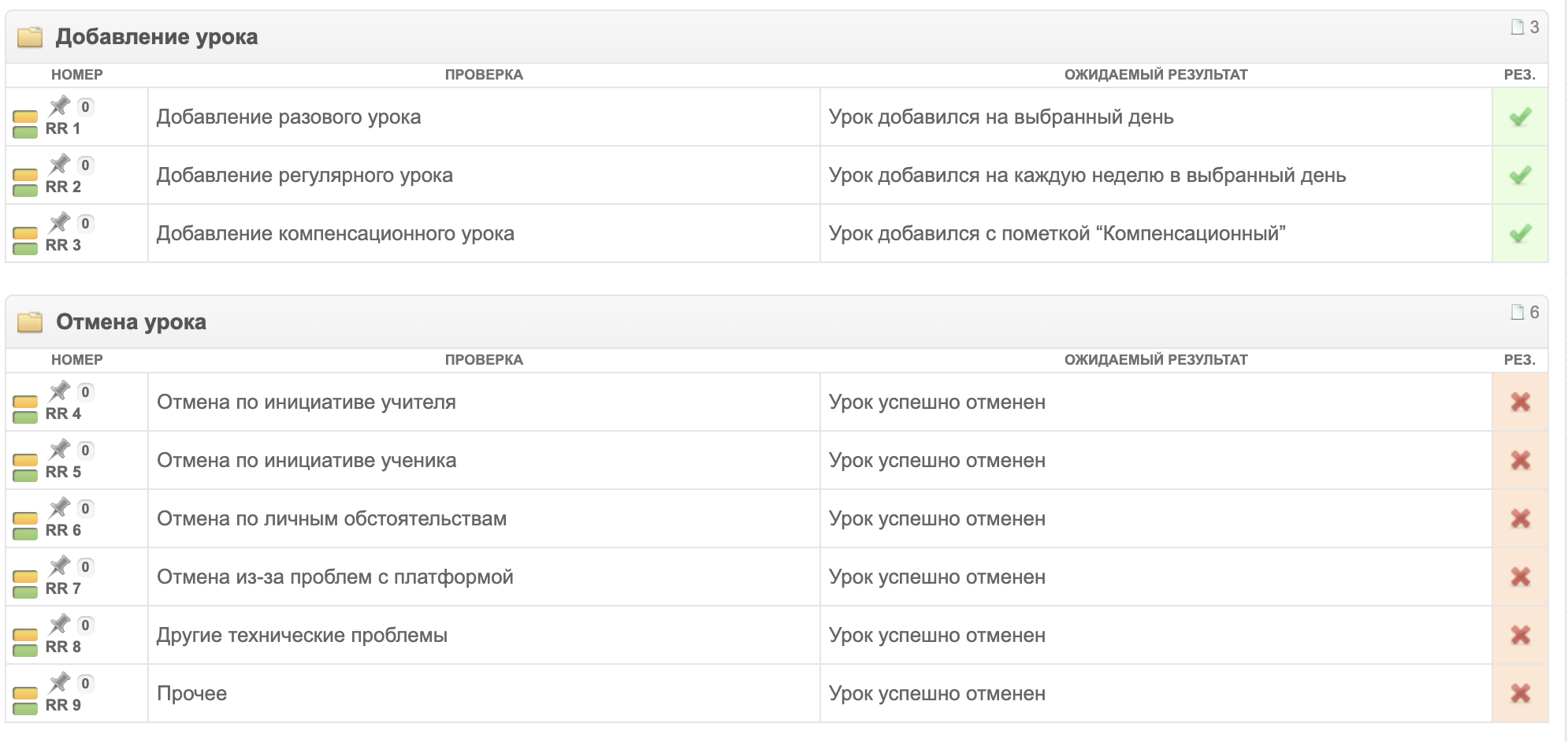1568x742 pixels.
Task: Click the comment counter badge of RR 2
Action: pos(85,165)
